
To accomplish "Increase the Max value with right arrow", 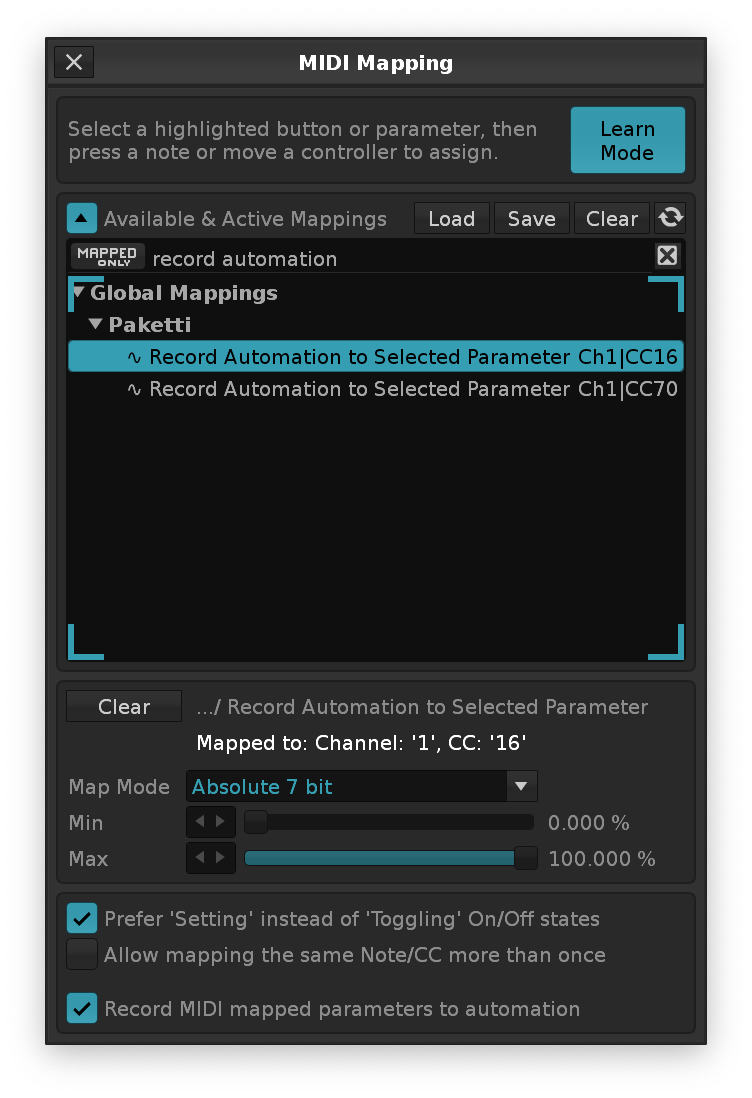I will click(x=221, y=858).
